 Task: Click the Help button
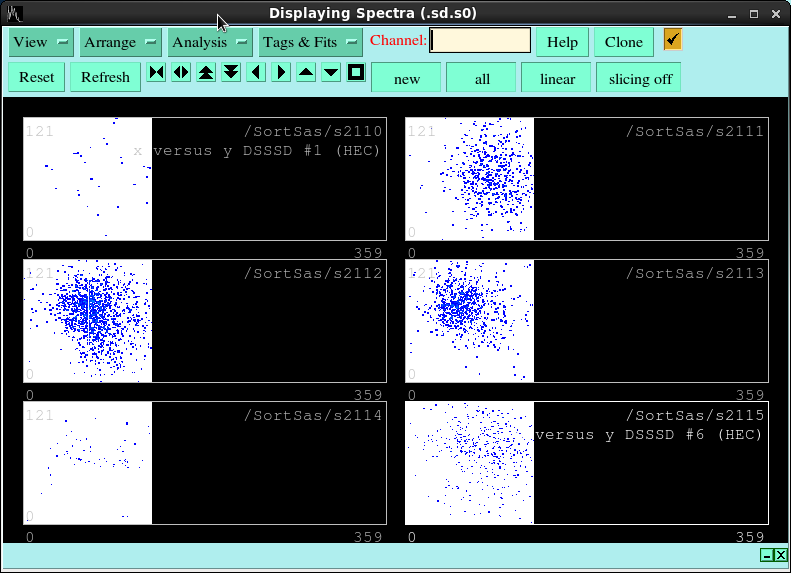tap(562, 42)
